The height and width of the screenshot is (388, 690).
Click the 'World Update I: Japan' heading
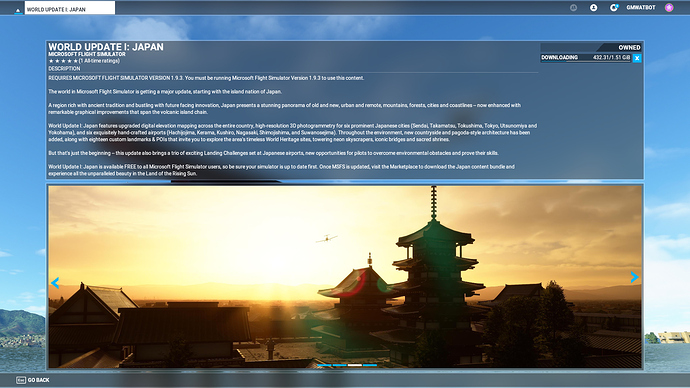106,47
